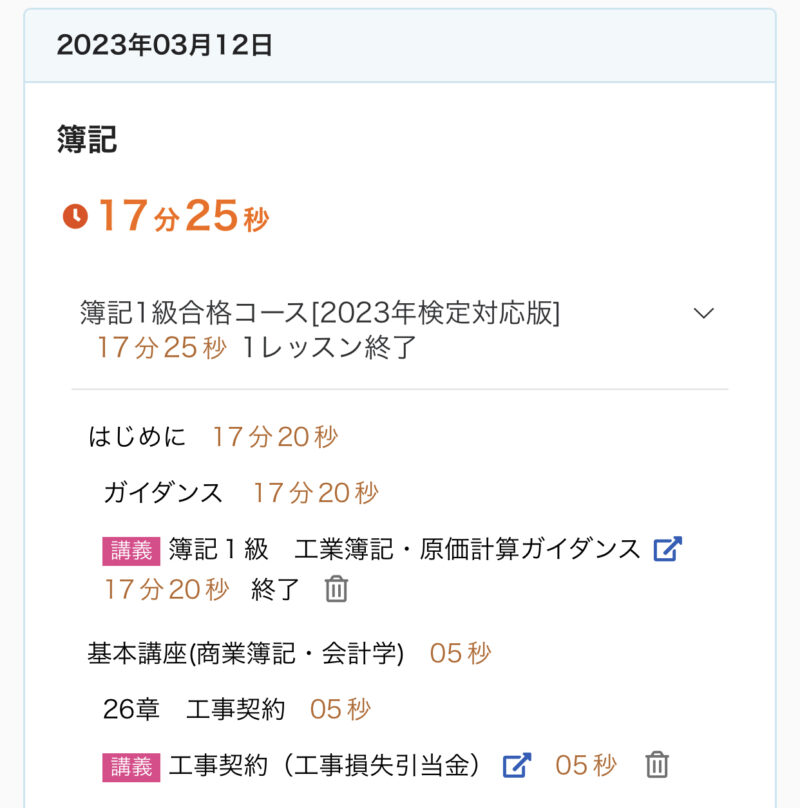The width and height of the screenshot is (800, 808).
Task: Click the 2023年03月12日 date header
Action: (164, 45)
